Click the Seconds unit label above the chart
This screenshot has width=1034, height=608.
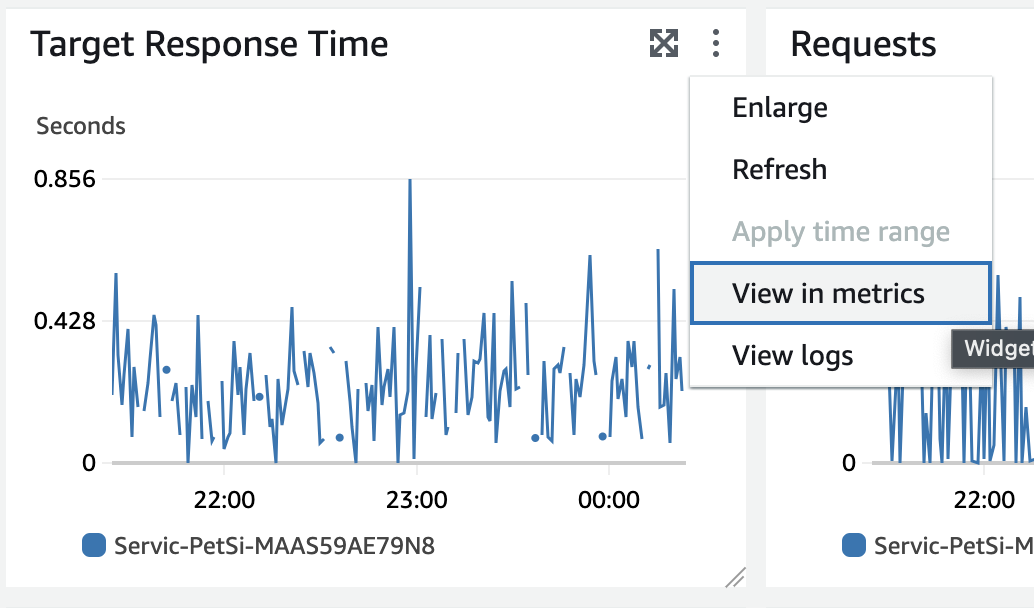81,126
